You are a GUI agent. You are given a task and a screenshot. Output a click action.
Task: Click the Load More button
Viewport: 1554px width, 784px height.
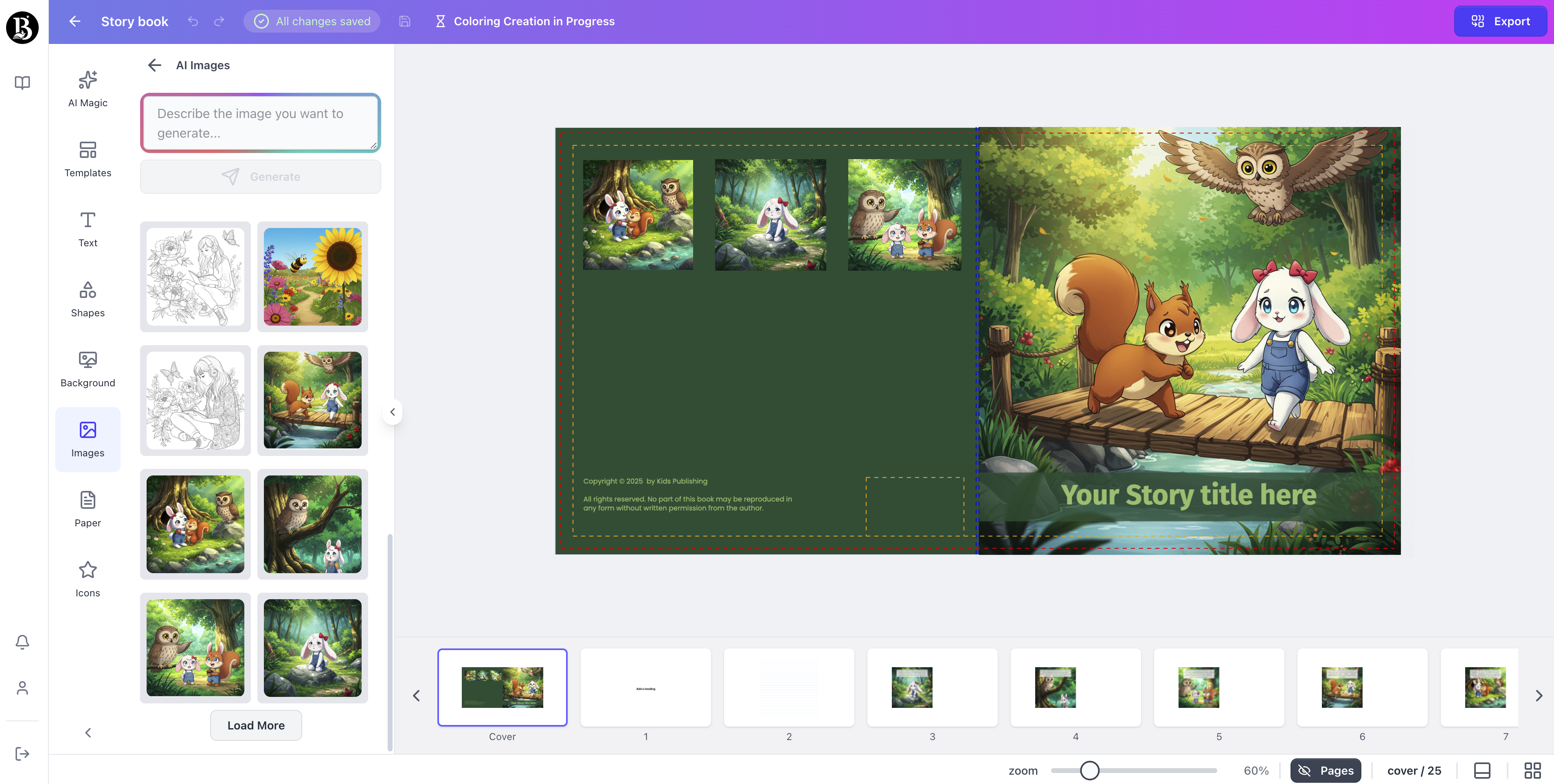(255, 725)
